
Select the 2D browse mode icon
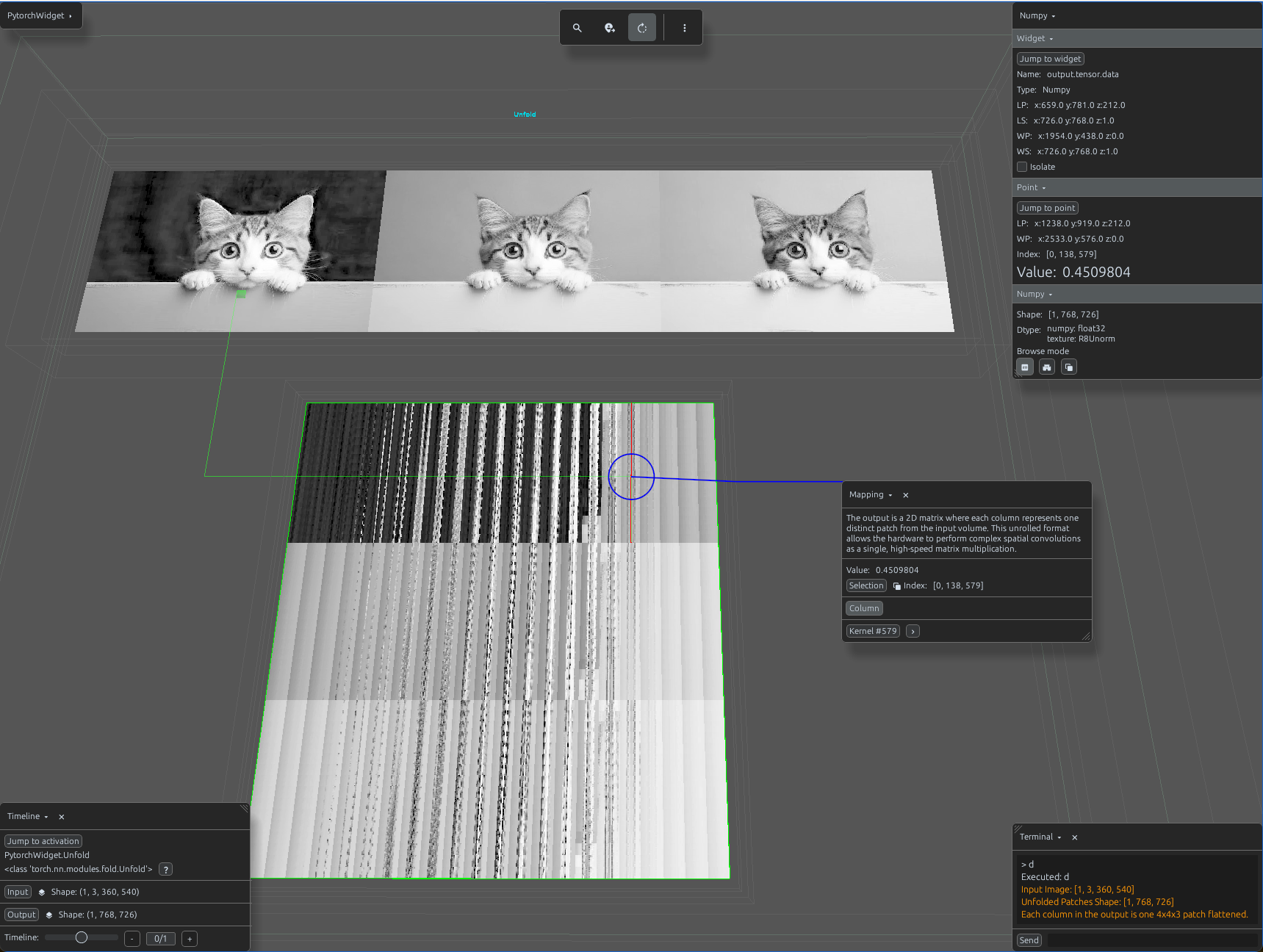point(1025,367)
